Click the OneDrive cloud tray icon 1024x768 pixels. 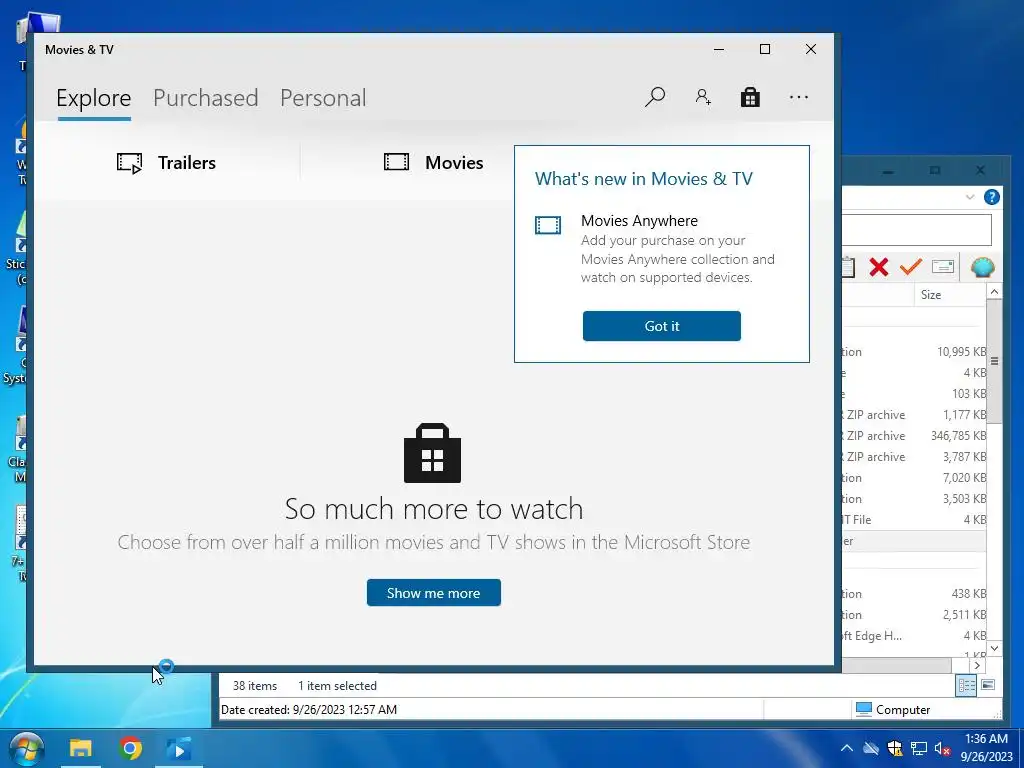tap(871, 748)
